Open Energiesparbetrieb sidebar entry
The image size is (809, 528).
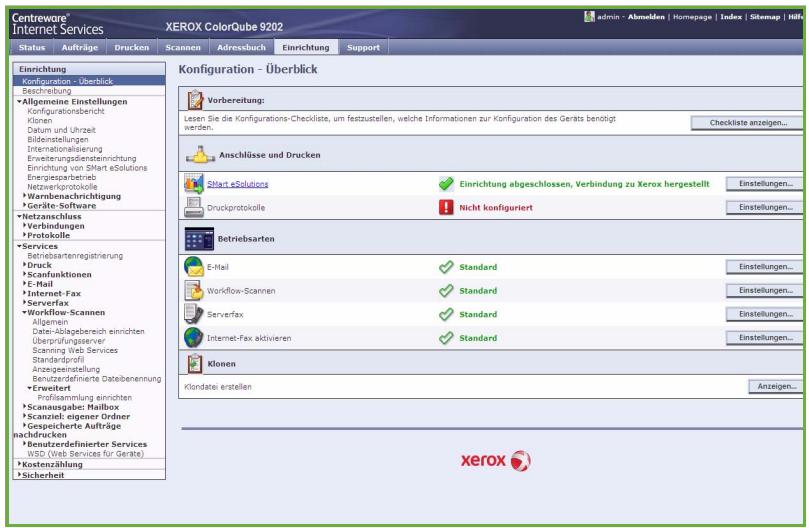click(61, 177)
